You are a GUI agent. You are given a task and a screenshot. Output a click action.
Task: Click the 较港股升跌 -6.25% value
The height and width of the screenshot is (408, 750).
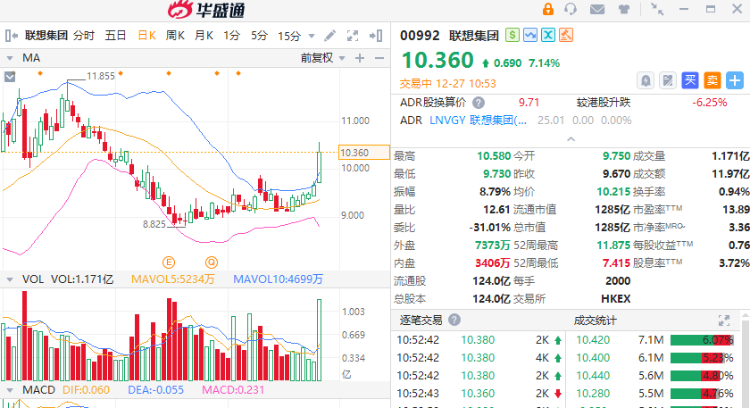point(709,102)
